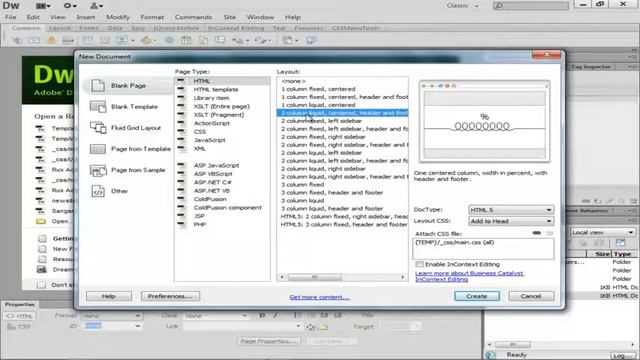The width and height of the screenshot is (640, 360).
Task: Choose 2 column liquid, left sidebar layout
Action: [x=321, y=153]
